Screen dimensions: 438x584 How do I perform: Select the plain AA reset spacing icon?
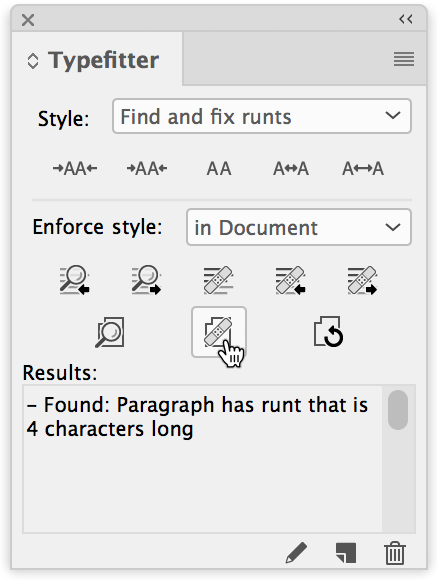click(219, 169)
